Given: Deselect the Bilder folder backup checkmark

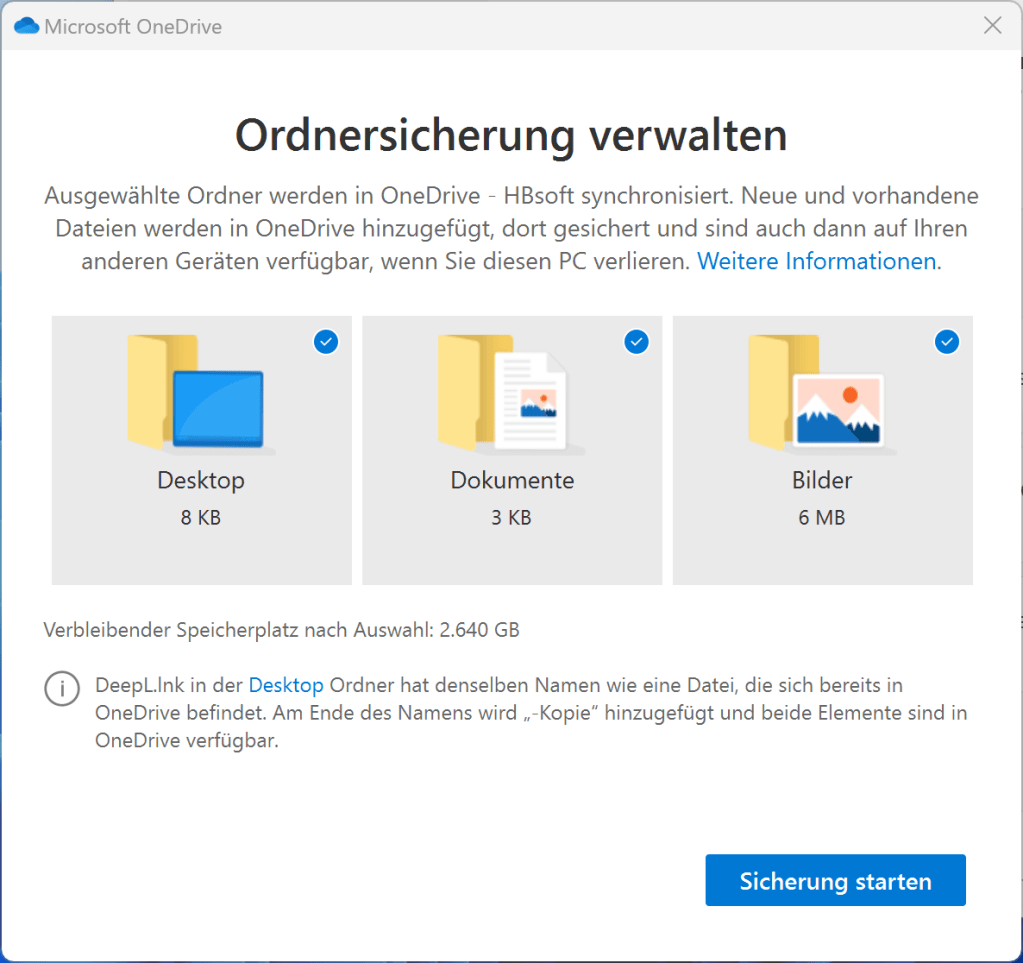Looking at the screenshot, I should tap(946, 342).
